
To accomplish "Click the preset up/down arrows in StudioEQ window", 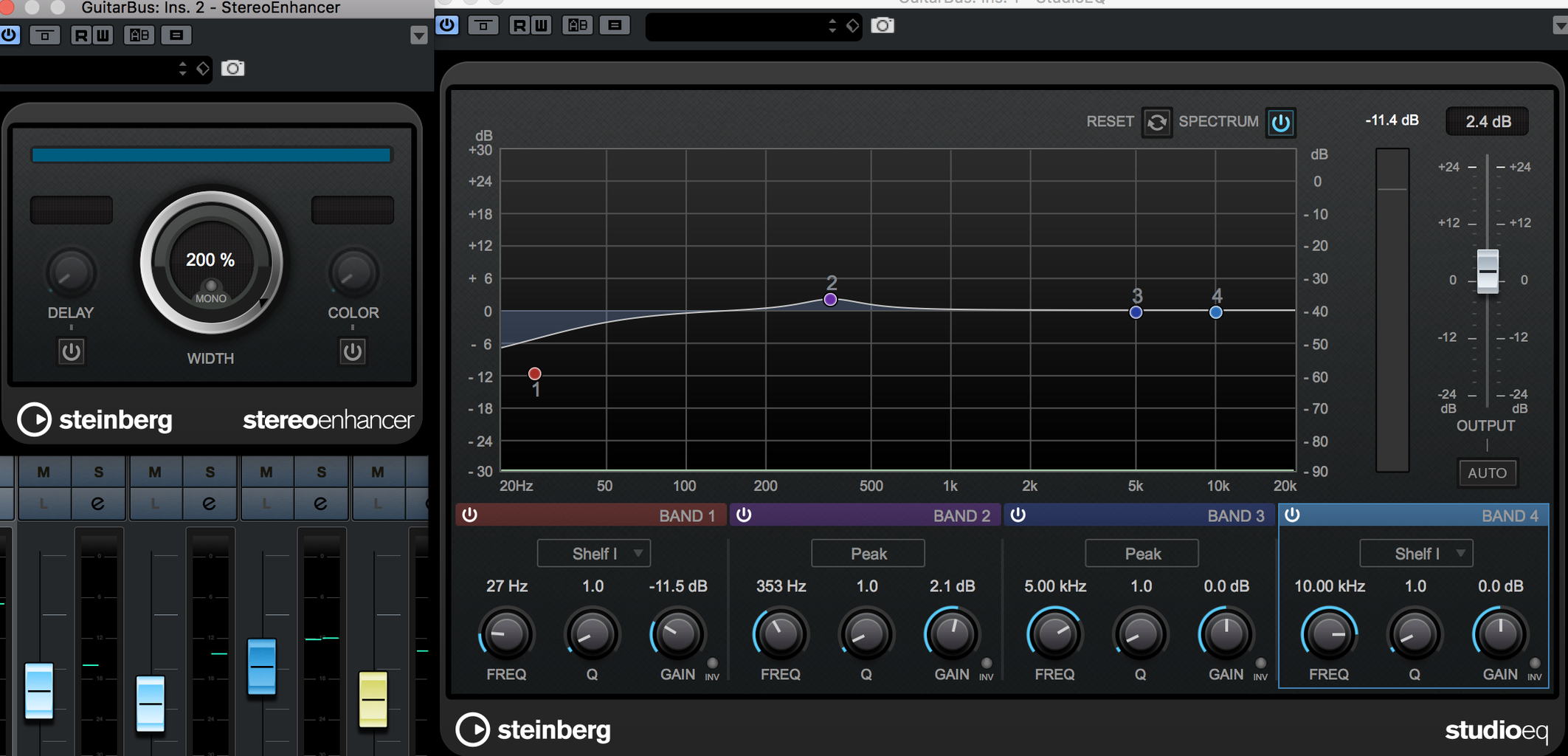I will point(832,26).
